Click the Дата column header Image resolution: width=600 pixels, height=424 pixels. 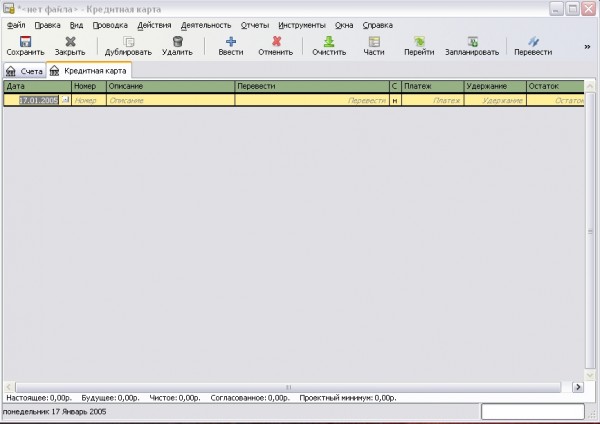[38, 86]
